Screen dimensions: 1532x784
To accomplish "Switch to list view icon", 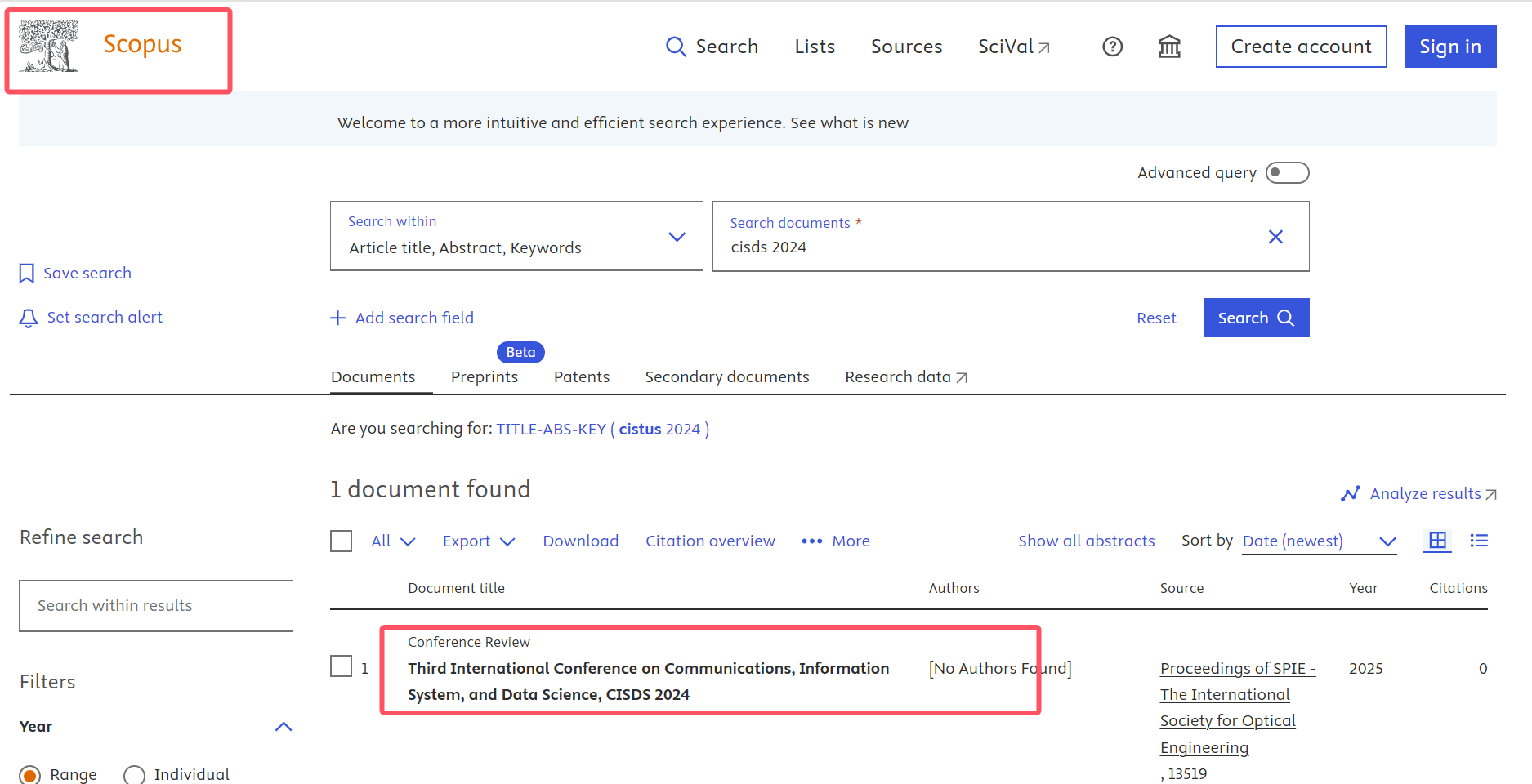I will click(1479, 541).
